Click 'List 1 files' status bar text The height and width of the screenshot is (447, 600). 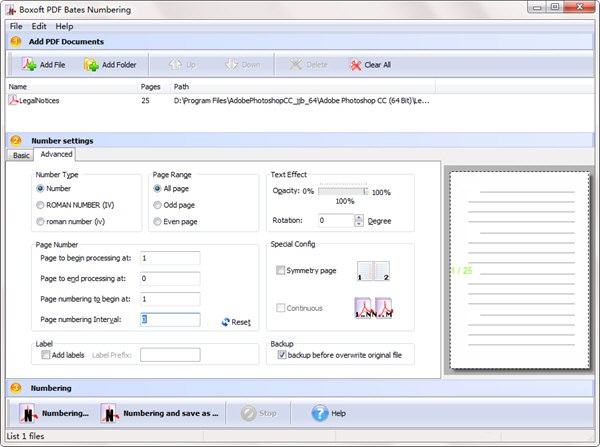tap(25, 436)
